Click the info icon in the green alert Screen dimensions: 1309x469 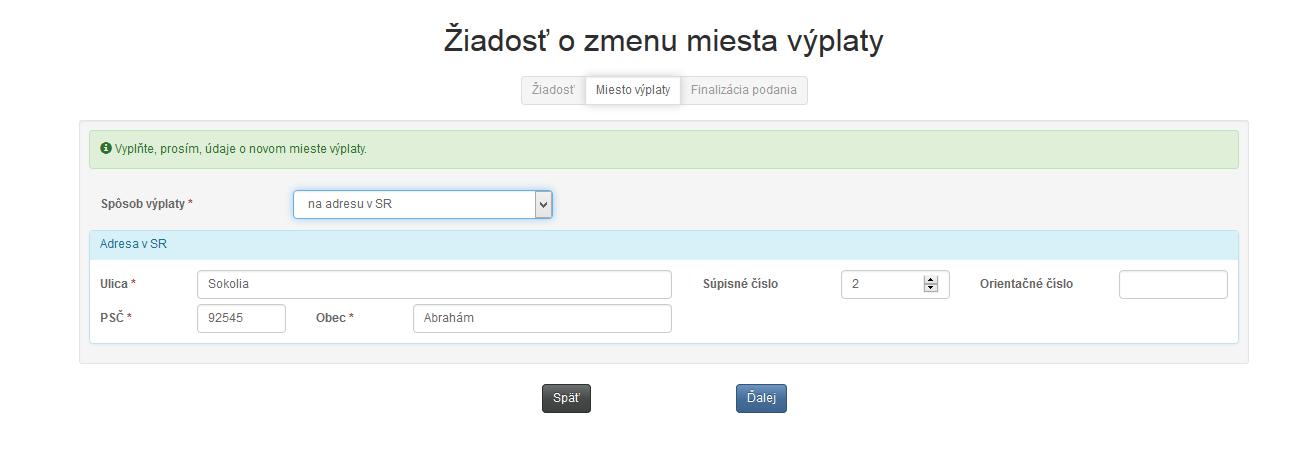point(106,149)
